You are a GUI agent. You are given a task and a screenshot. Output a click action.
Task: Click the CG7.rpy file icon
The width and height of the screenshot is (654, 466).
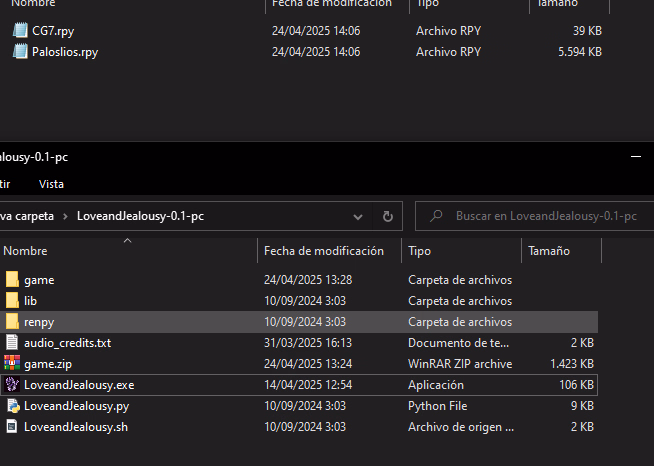[x=21, y=31]
